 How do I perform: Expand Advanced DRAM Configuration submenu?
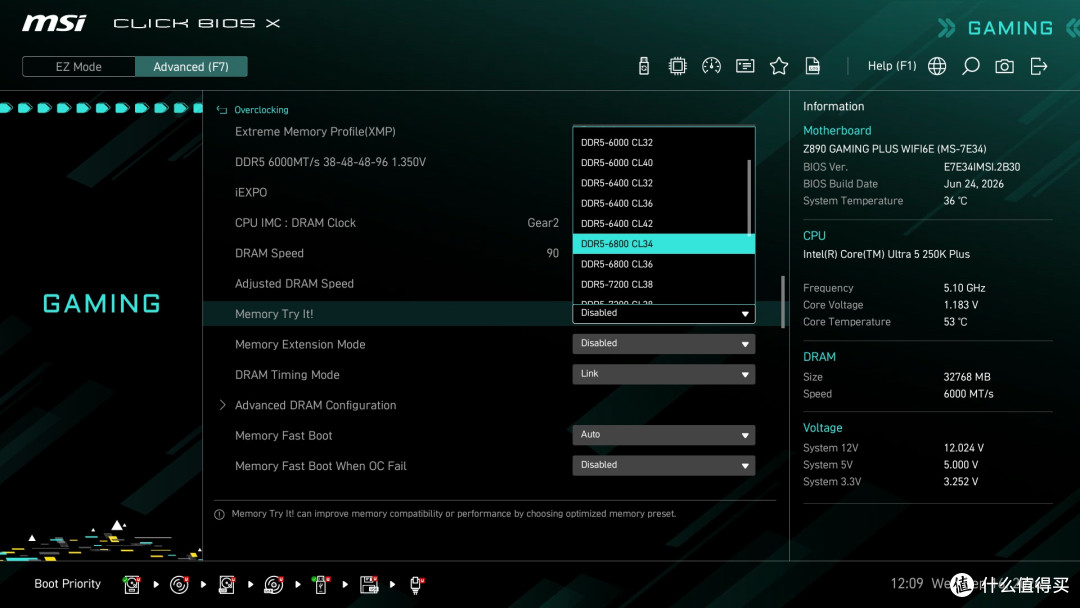click(315, 406)
